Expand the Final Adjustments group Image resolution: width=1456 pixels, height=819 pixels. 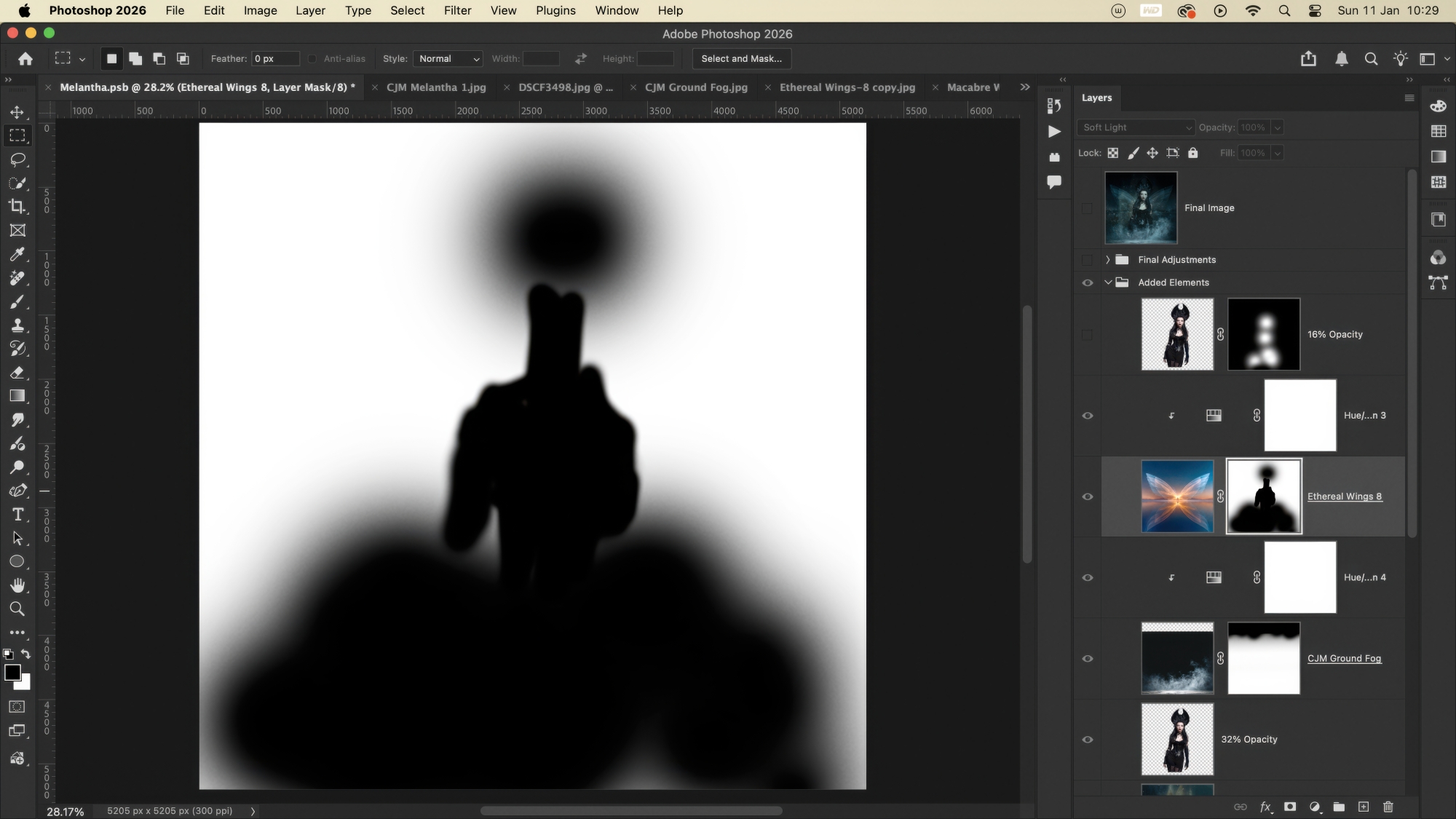tap(1108, 260)
